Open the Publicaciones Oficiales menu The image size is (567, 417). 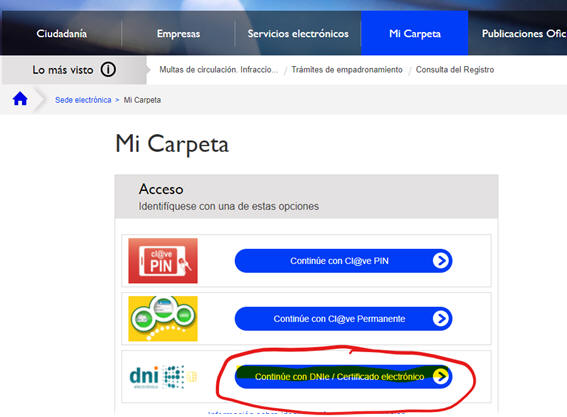(524, 34)
